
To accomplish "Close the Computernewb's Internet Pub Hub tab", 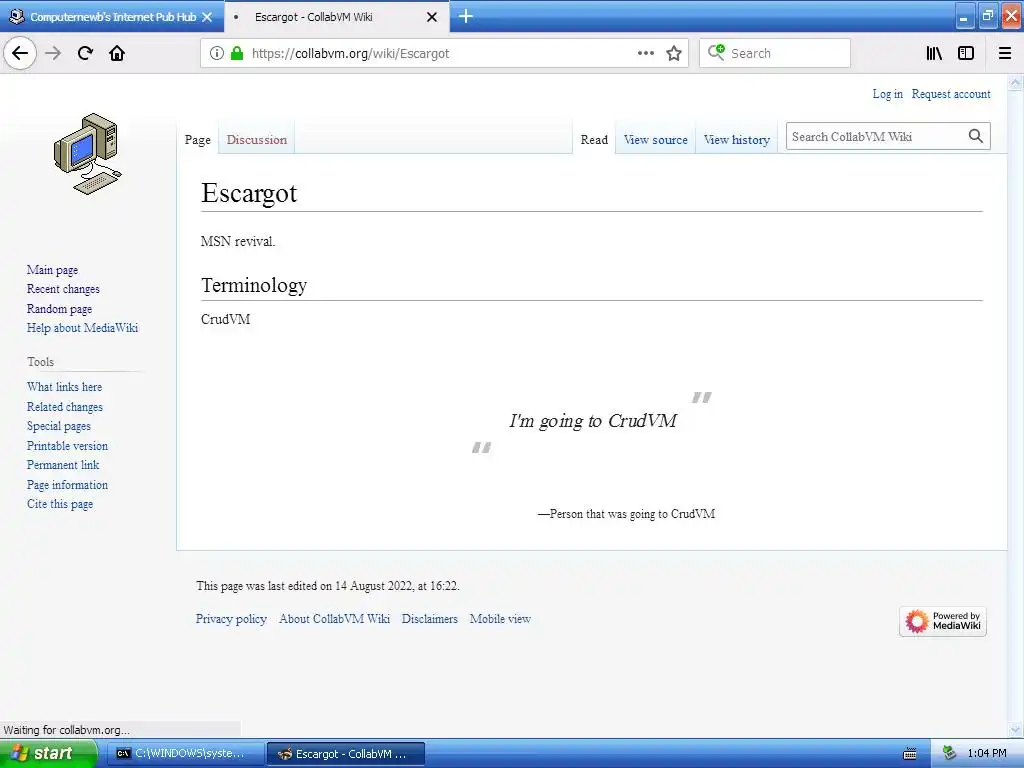I will coord(207,17).
